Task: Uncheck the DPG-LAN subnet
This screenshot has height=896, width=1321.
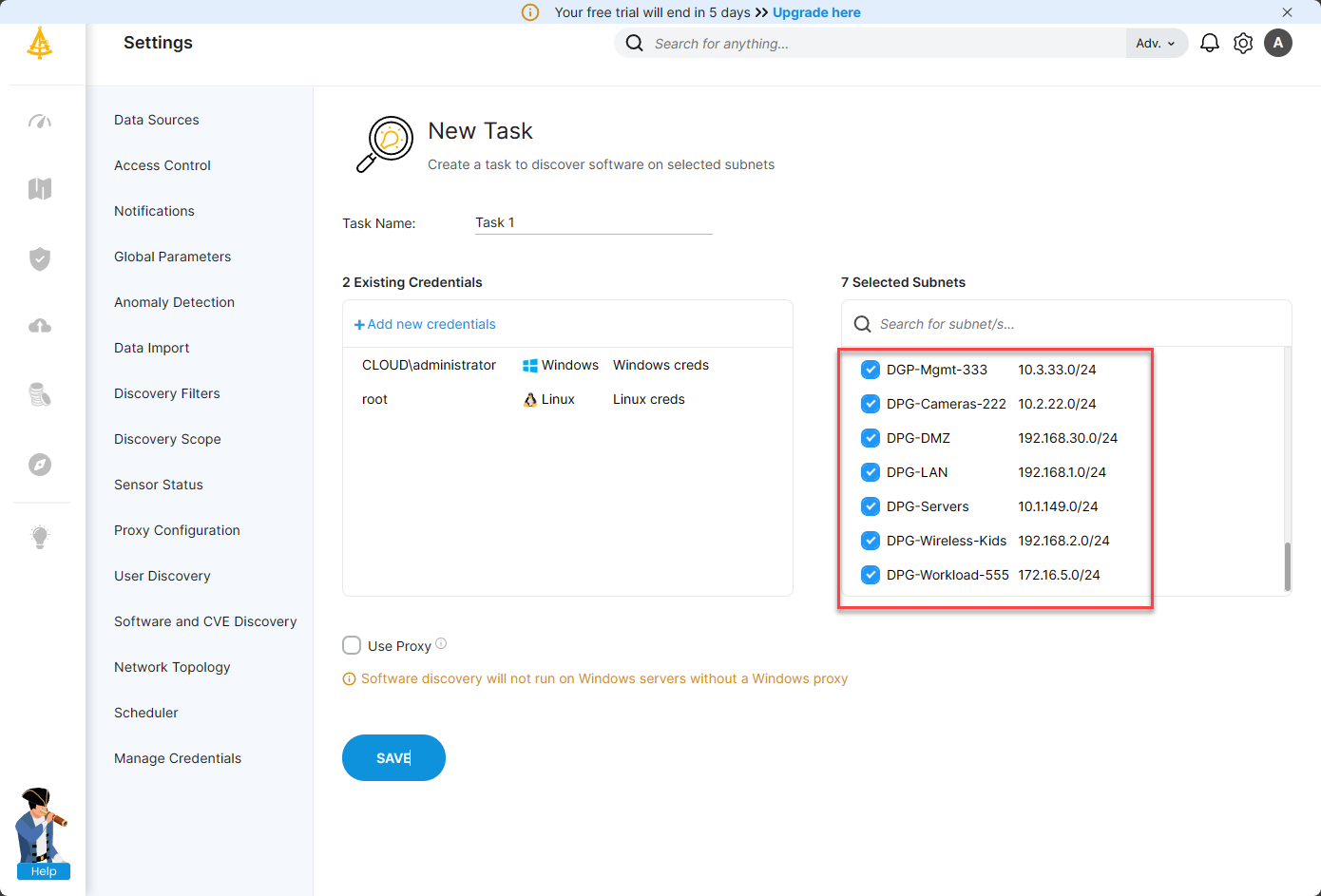Action: (x=871, y=472)
